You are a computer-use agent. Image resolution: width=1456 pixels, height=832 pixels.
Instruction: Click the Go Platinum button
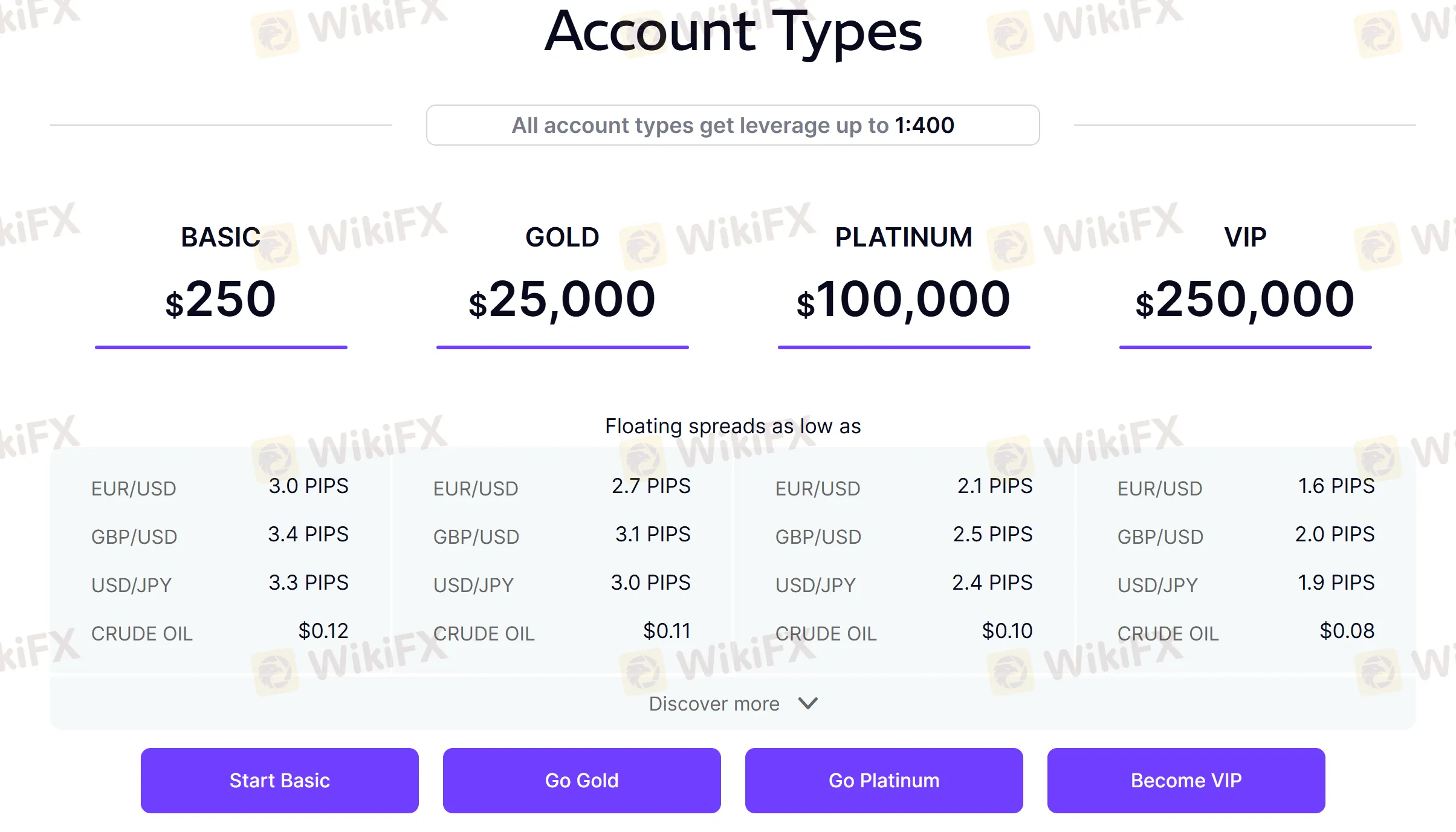coord(884,780)
